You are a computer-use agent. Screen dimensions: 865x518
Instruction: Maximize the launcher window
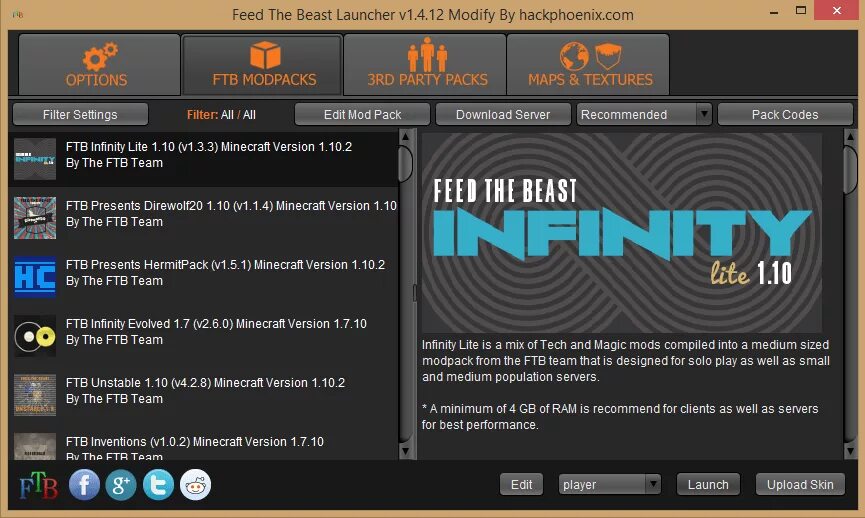pyautogui.click(x=800, y=10)
